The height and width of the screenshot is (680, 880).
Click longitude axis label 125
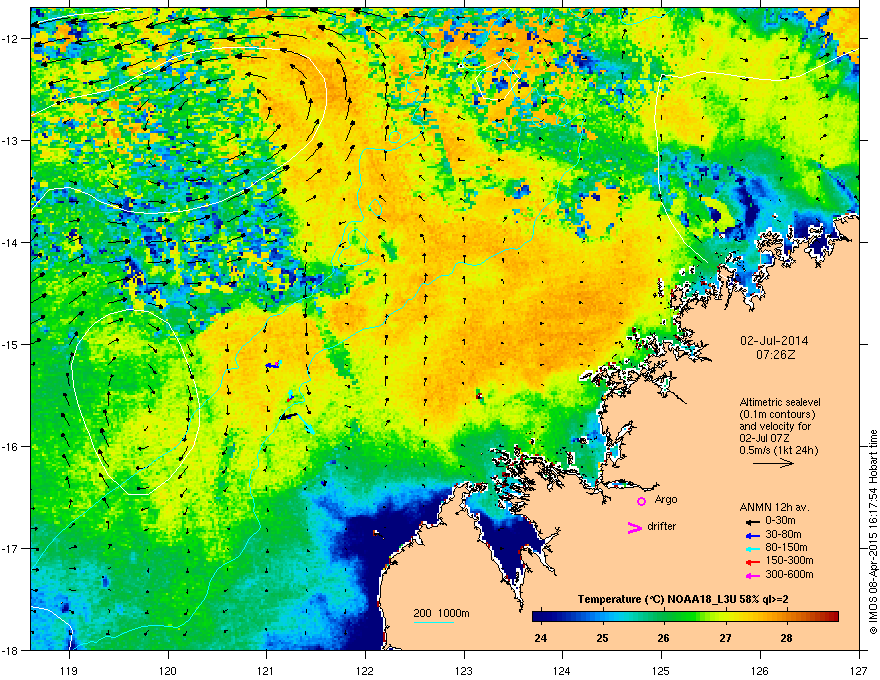point(661,670)
